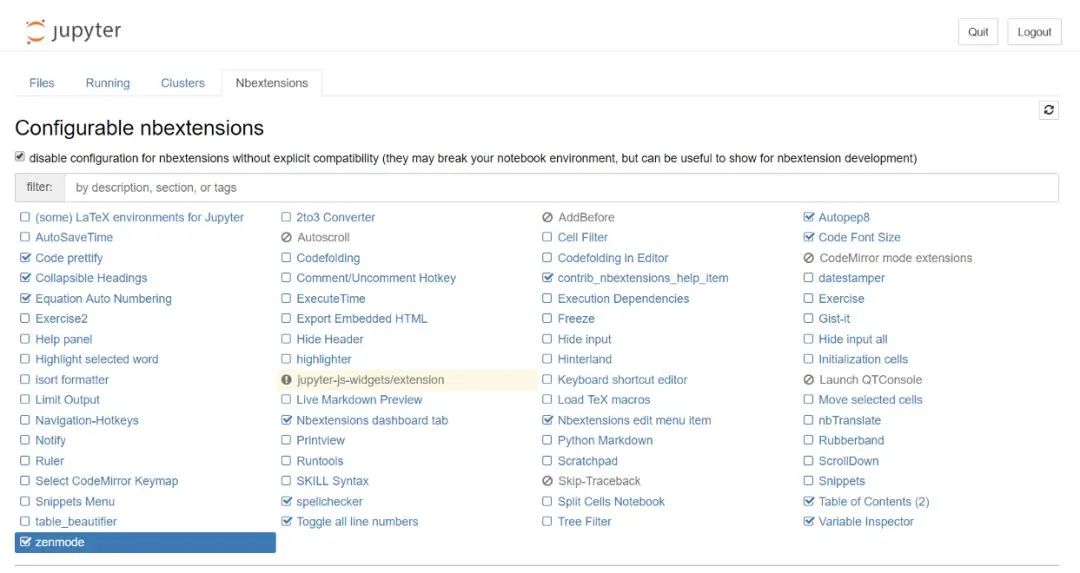The width and height of the screenshot is (1080, 573).
Task: Disable the Variable Inspector checkbox
Action: 809,522
